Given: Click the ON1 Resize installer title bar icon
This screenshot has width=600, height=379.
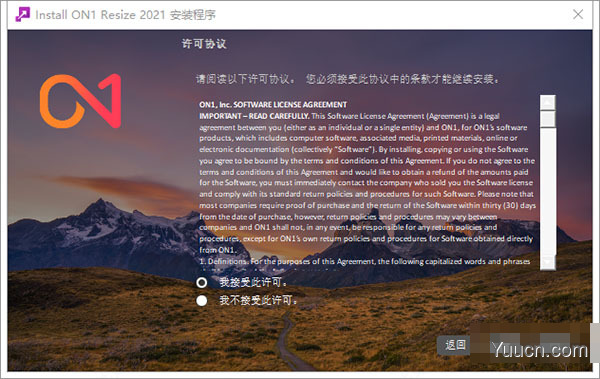Looking at the screenshot, I should 22,15.
